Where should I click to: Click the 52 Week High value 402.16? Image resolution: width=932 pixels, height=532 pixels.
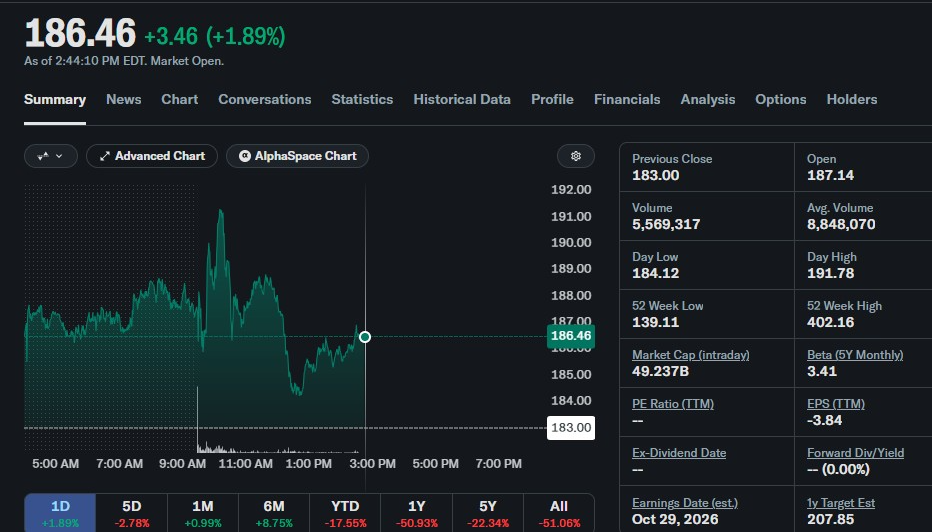coord(830,322)
